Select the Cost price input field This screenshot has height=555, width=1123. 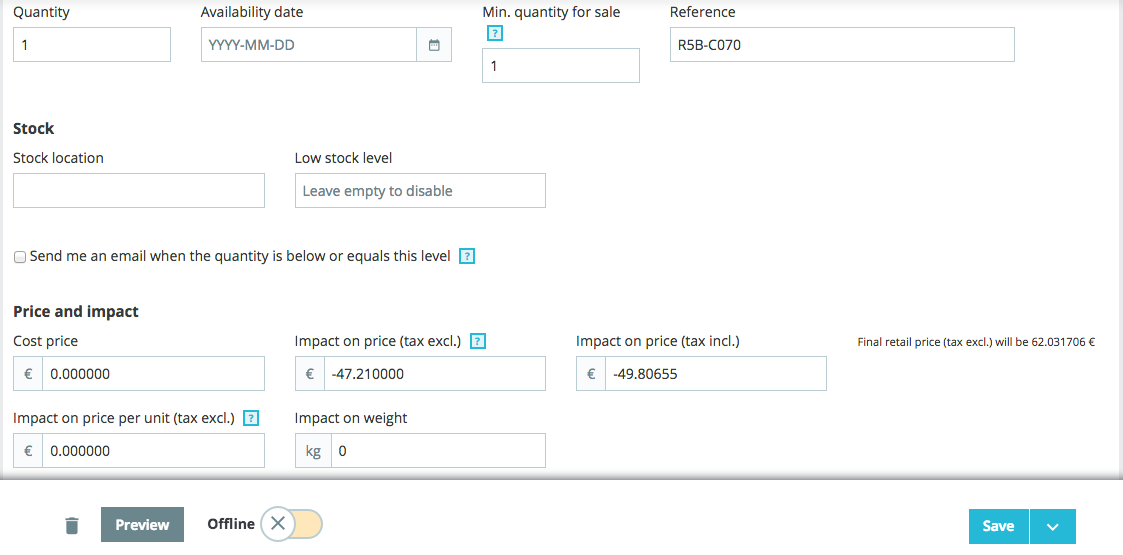point(152,374)
